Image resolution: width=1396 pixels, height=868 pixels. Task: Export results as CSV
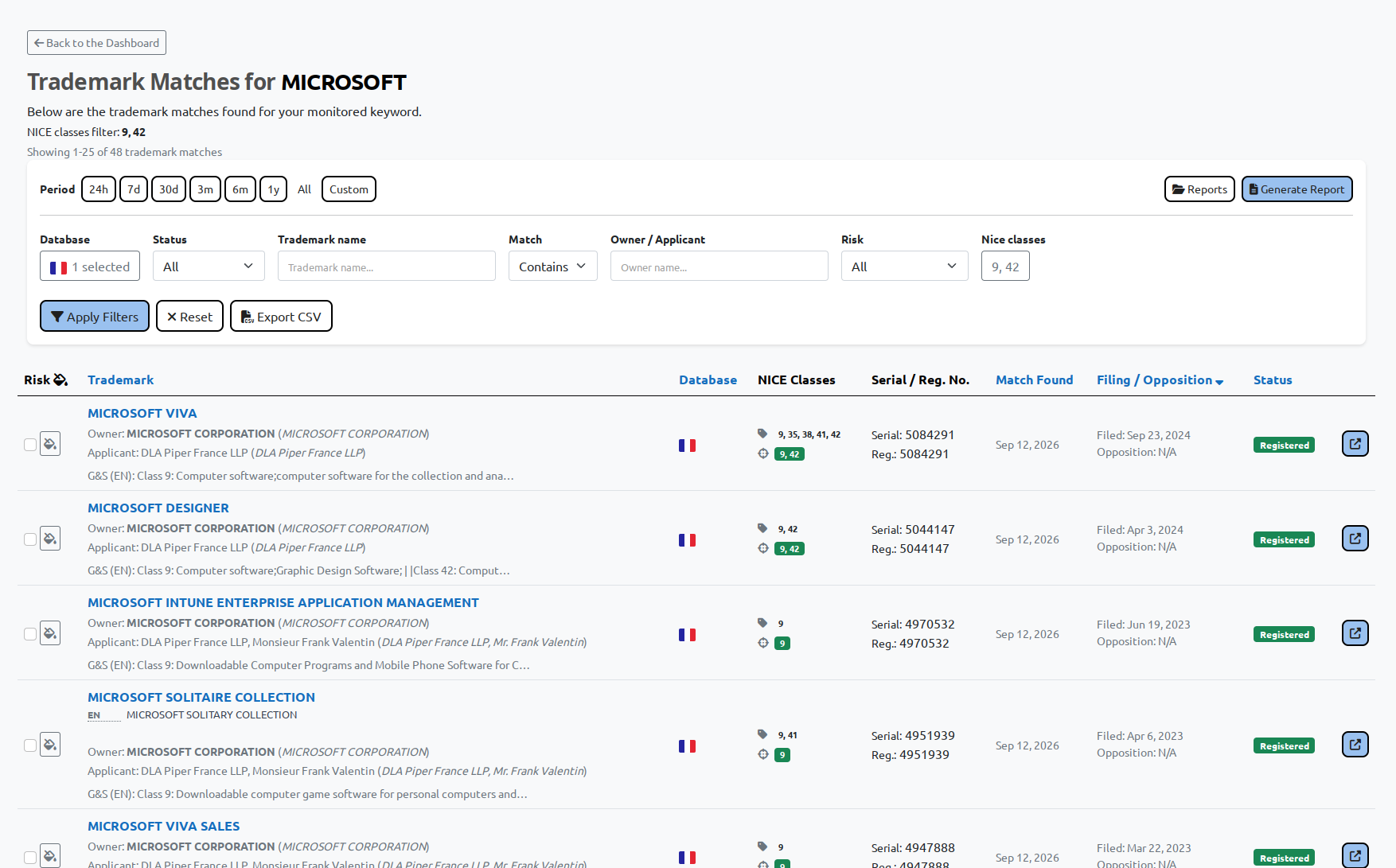click(281, 316)
